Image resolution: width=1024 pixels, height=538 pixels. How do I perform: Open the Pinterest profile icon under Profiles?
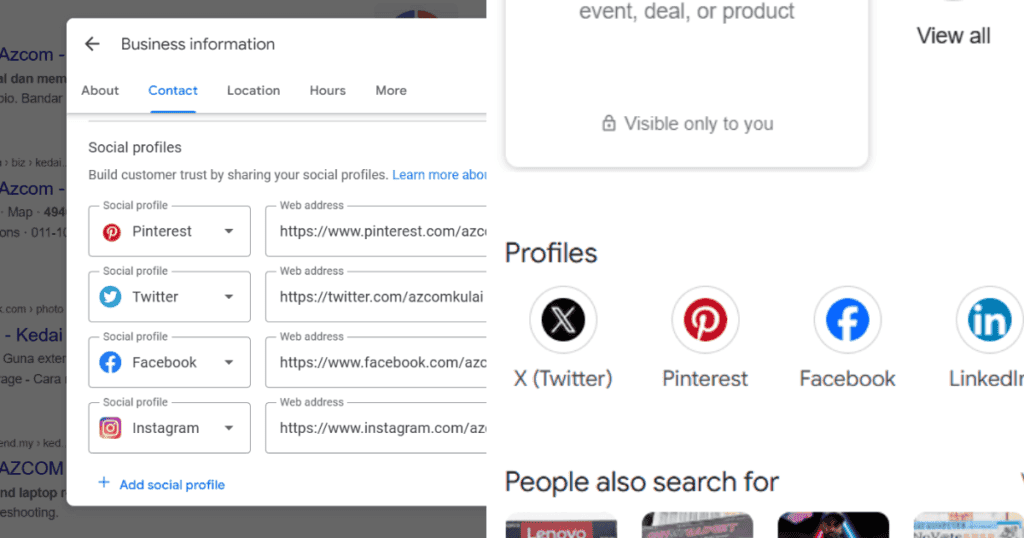pos(705,321)
